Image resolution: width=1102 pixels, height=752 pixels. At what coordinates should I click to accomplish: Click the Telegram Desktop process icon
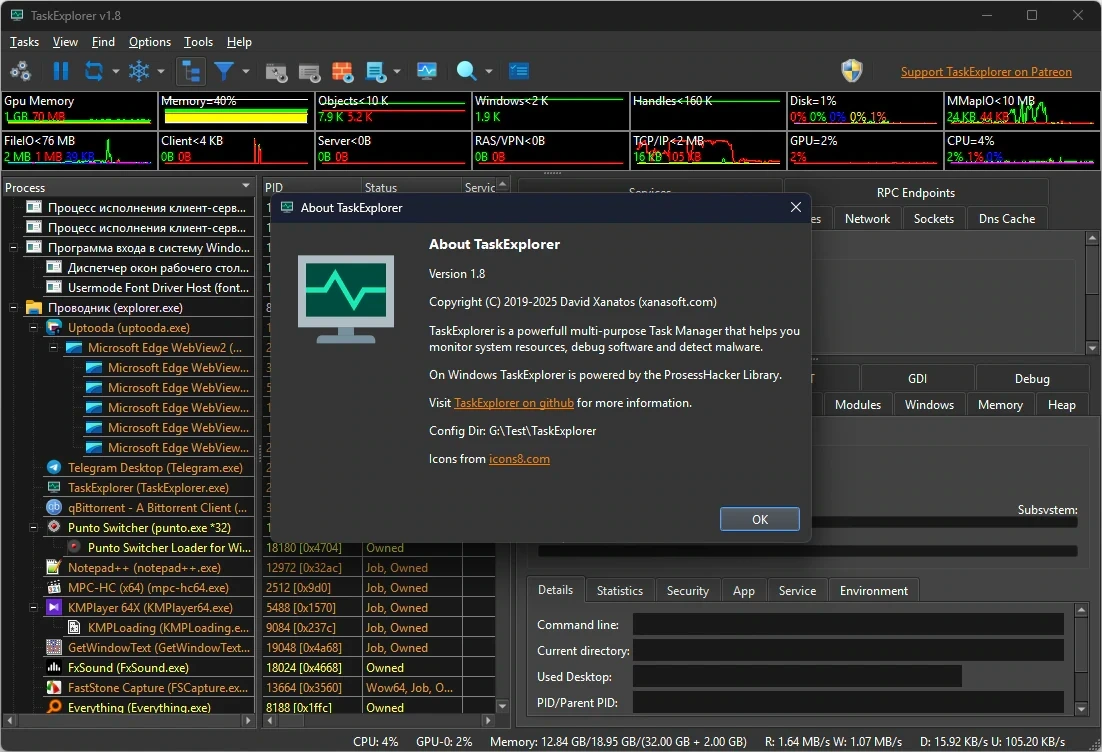point(54,467)
